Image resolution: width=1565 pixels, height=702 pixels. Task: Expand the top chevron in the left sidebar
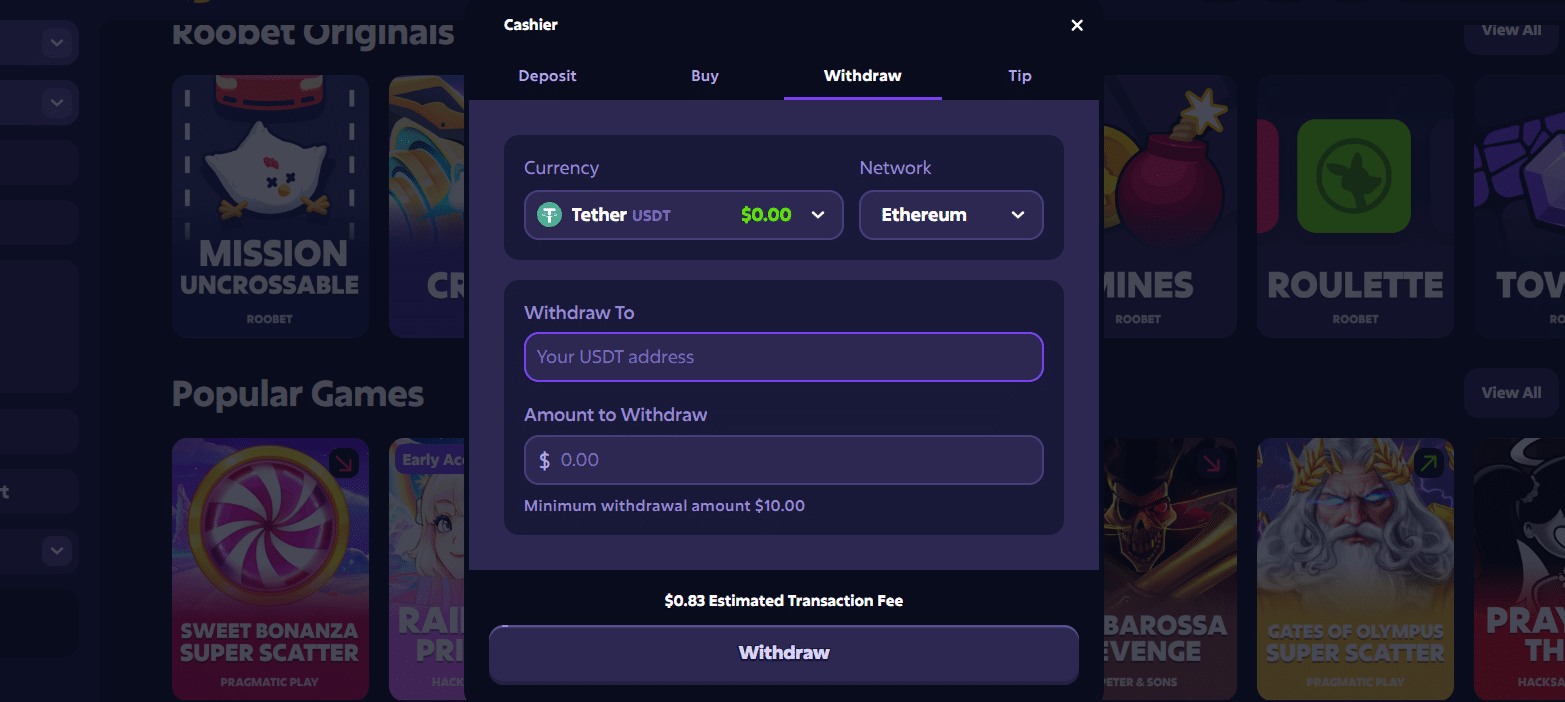[x=57, y=42]
